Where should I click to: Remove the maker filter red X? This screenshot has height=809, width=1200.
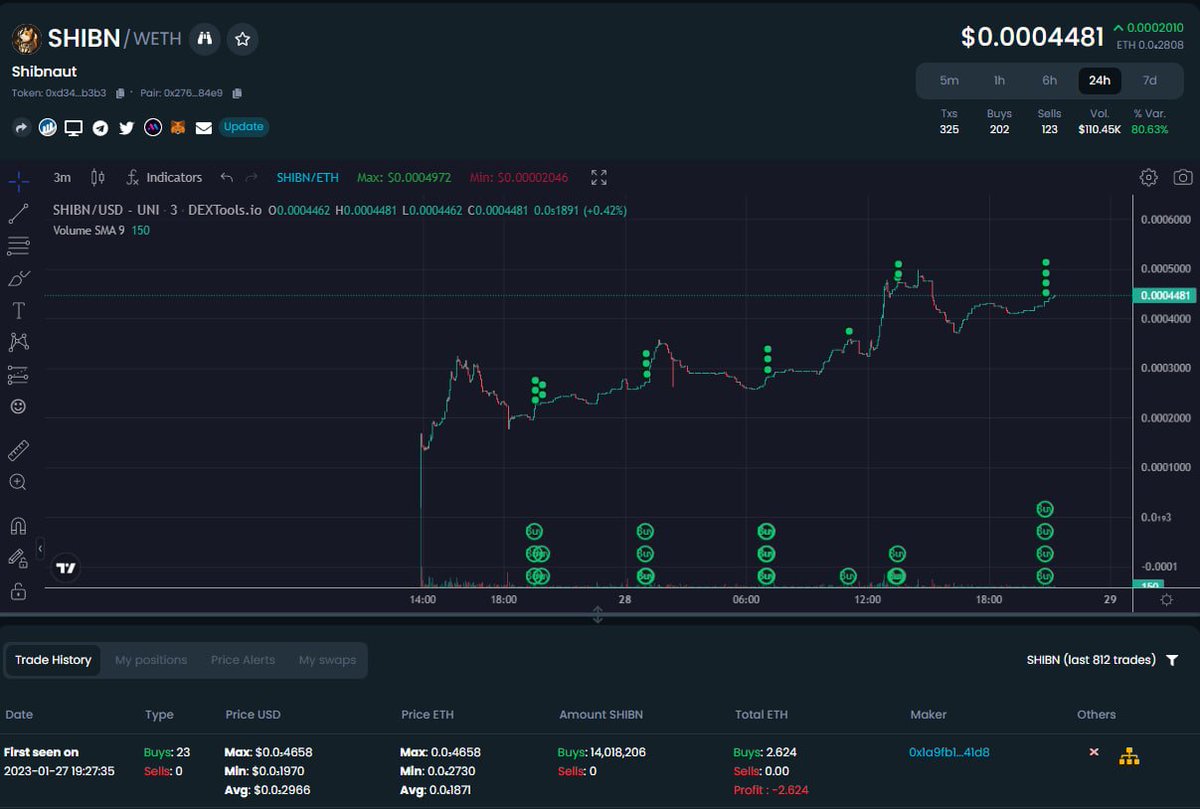pos(1094,752)
